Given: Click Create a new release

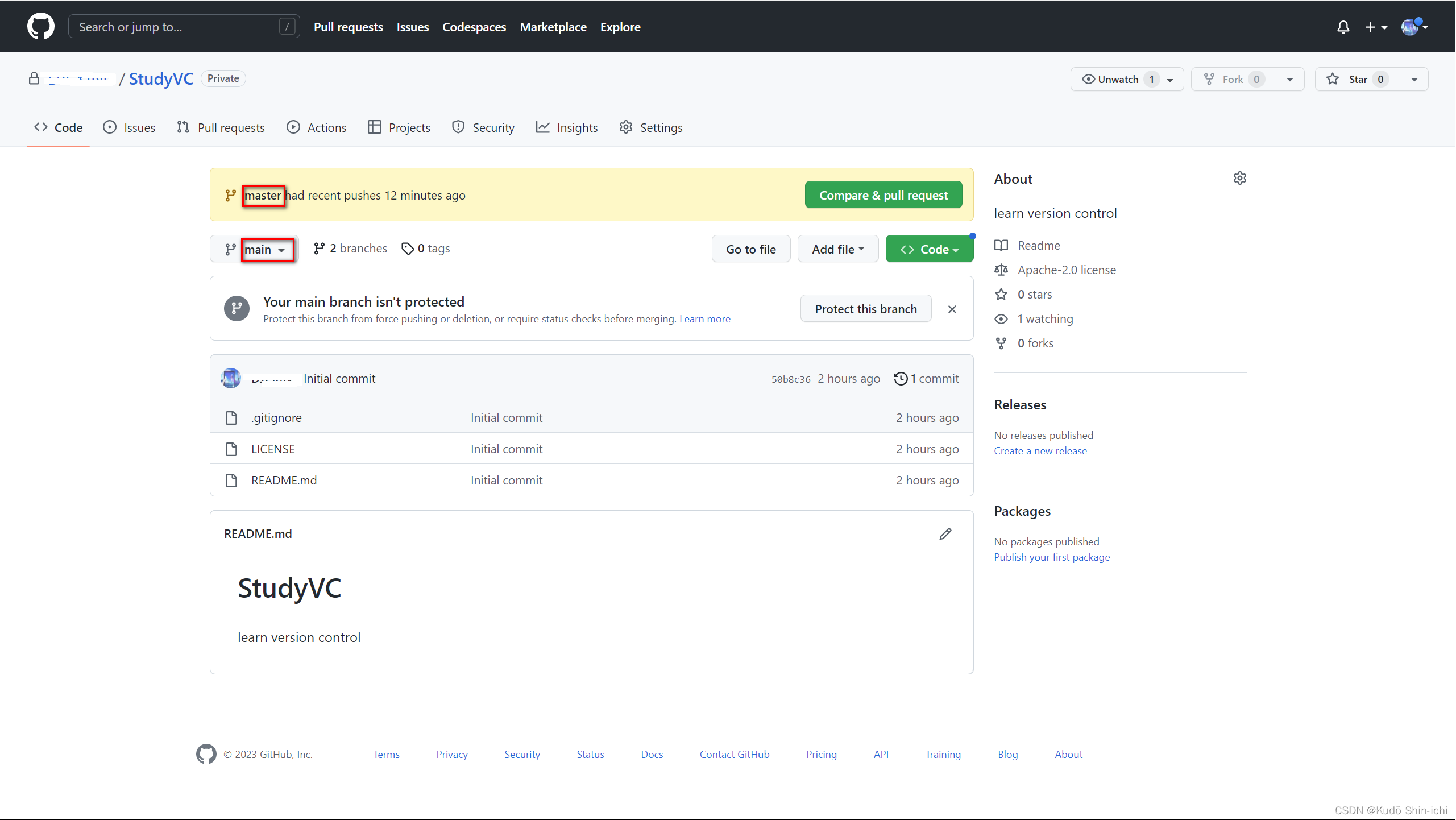Looking at the screenshot, I should click(1040, 451).
